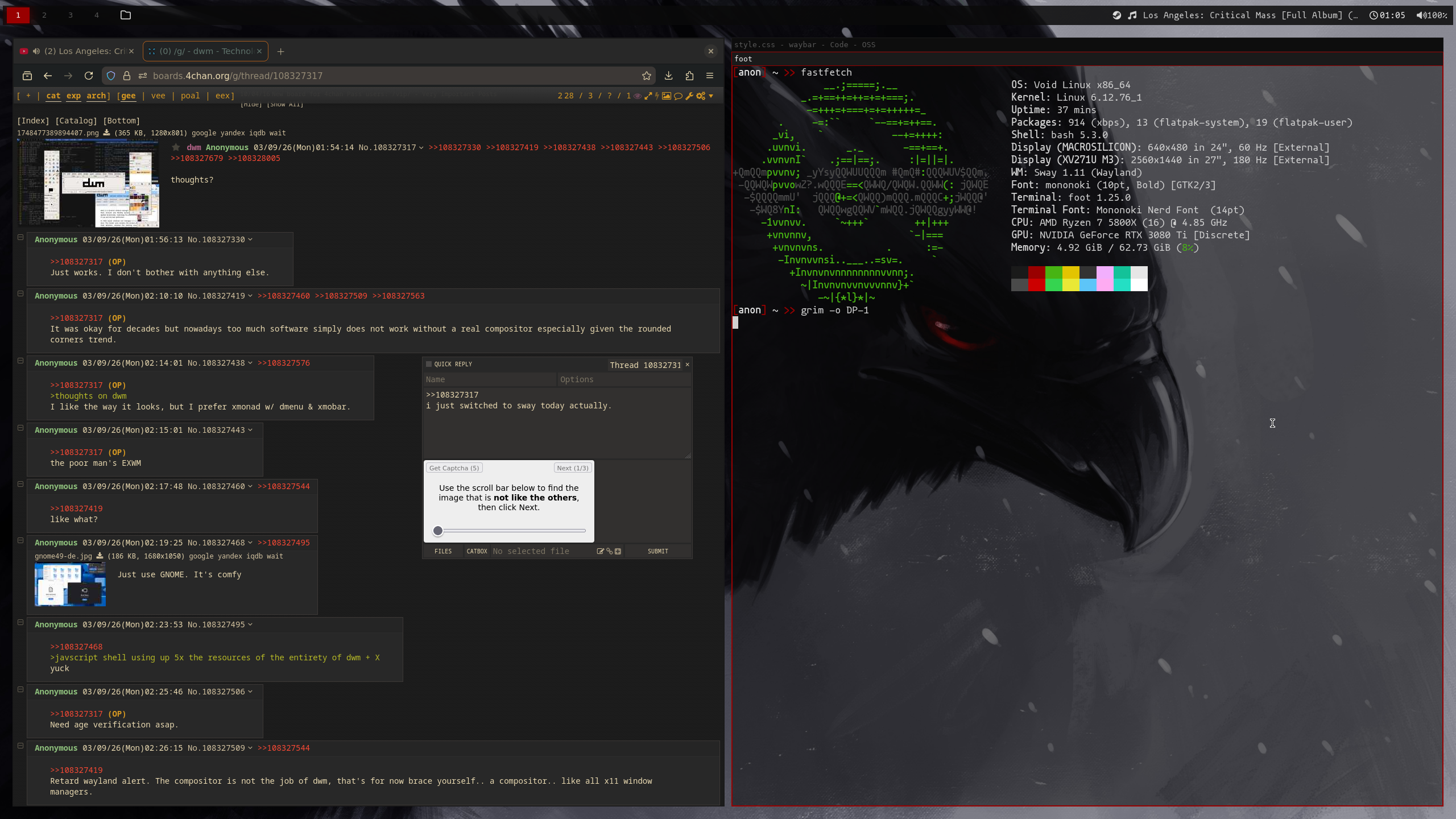Click the captcha slider handle
Image resolution: width=1456 pixels, height=819 pixels.
tap(437, 531)
